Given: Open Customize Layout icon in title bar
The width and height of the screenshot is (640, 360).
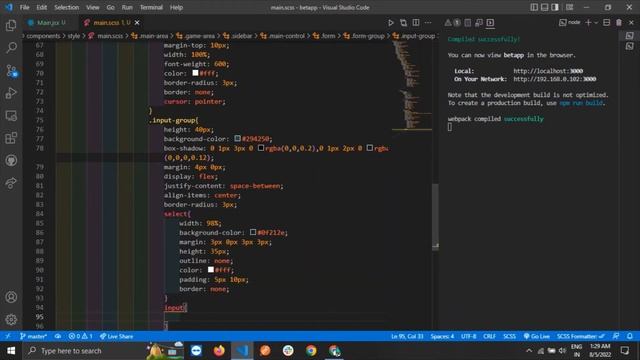Looking at the screenshot, I should tap(569, 7).
